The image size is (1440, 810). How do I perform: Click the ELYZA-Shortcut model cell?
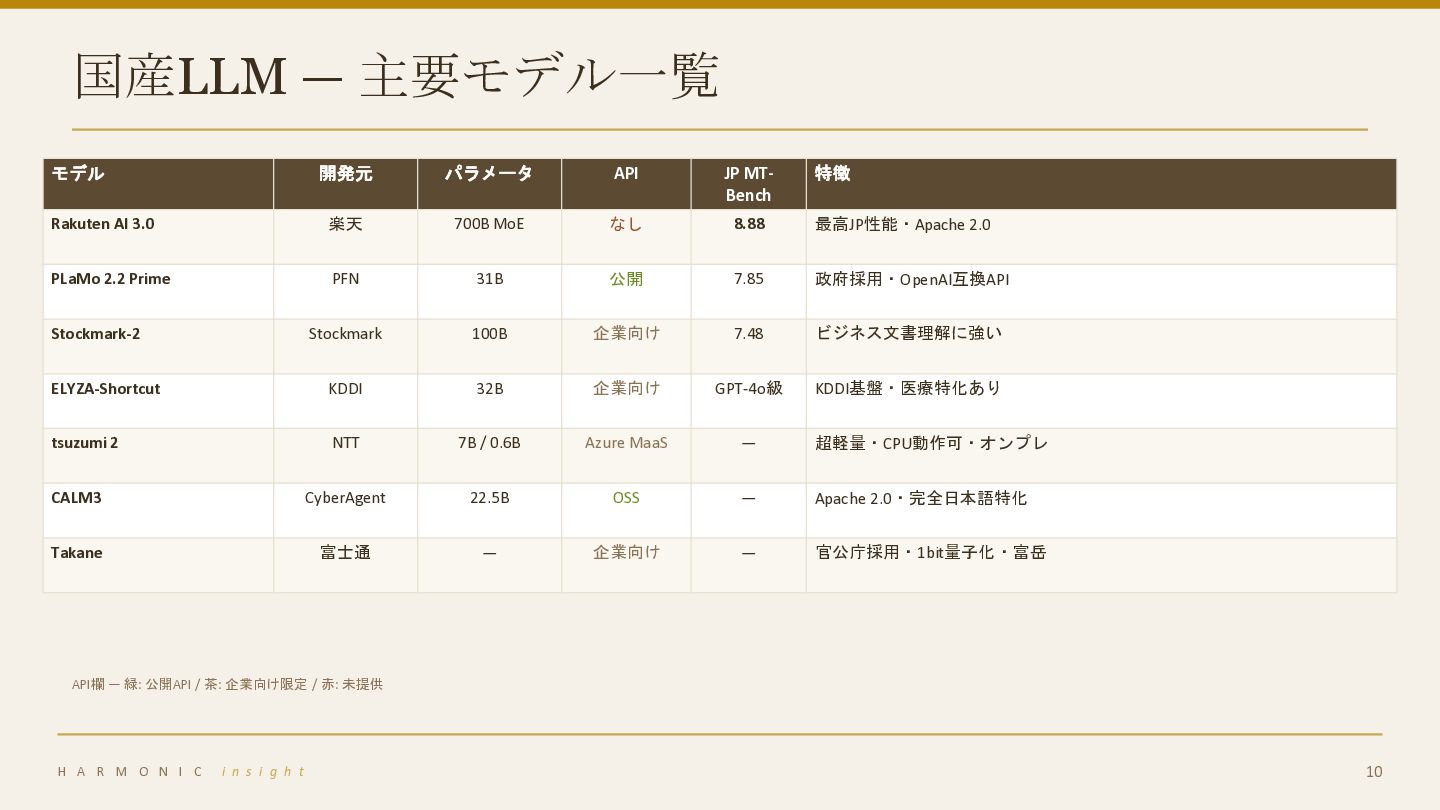pos(158,401)
